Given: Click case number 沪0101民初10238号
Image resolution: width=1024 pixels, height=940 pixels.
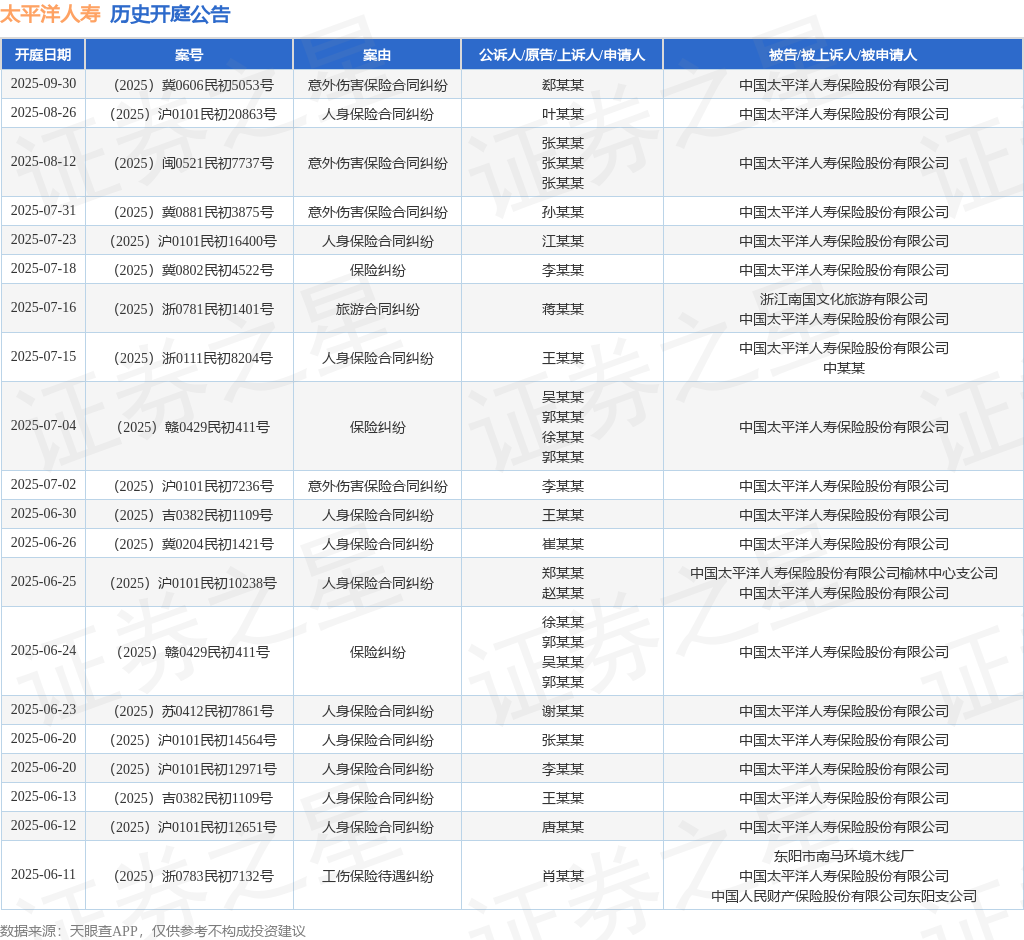Looking at the screenshot, I should click(x=193, y=583).
